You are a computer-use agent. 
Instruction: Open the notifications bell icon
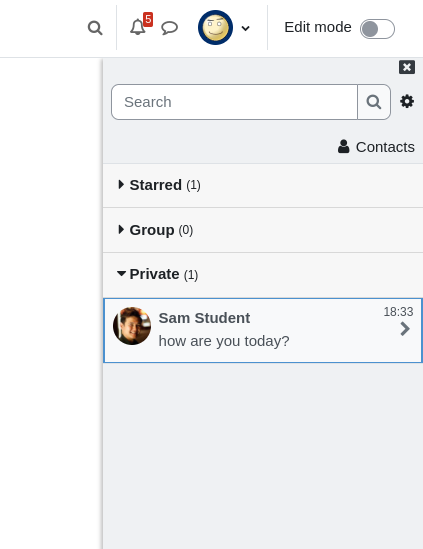coord(138,27)
